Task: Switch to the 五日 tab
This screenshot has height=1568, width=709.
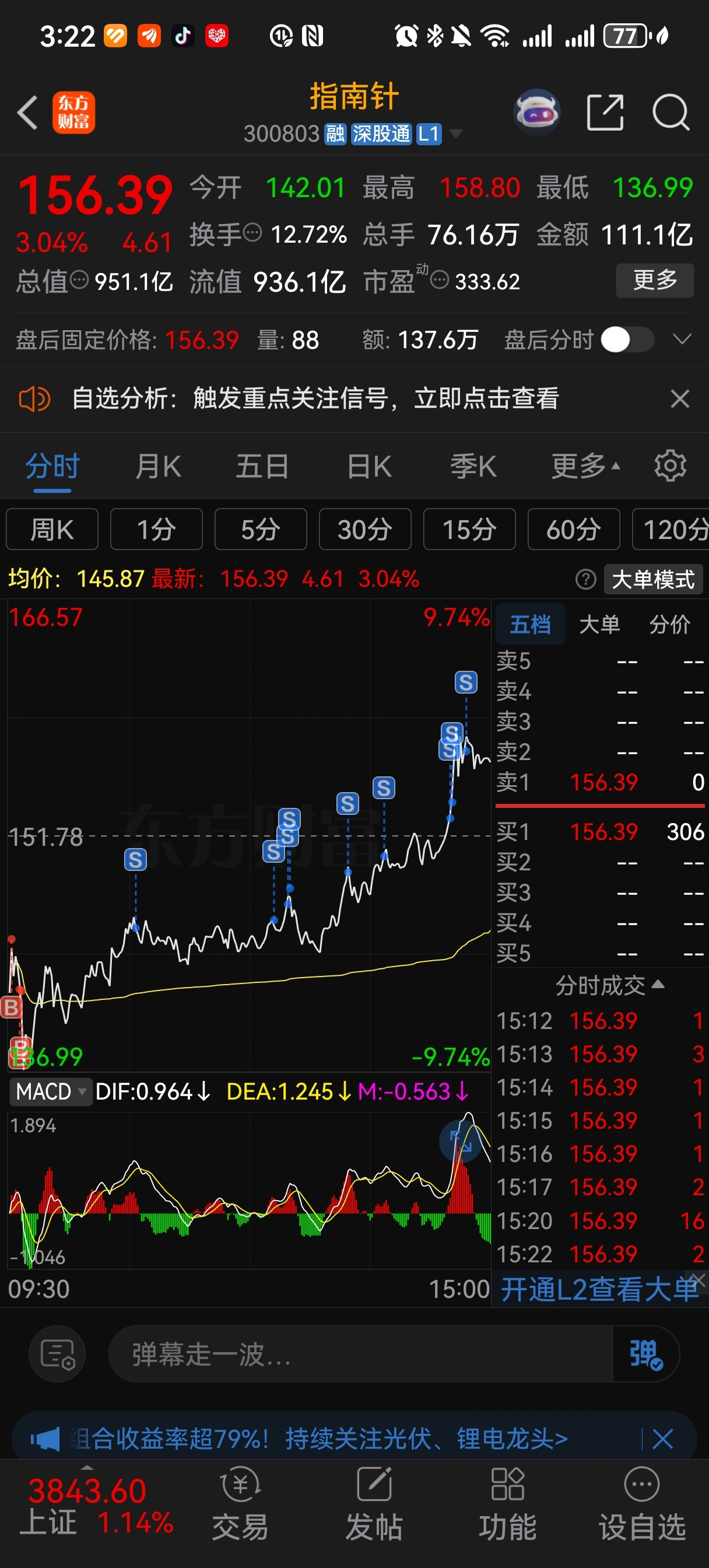Action: point(262,466)
